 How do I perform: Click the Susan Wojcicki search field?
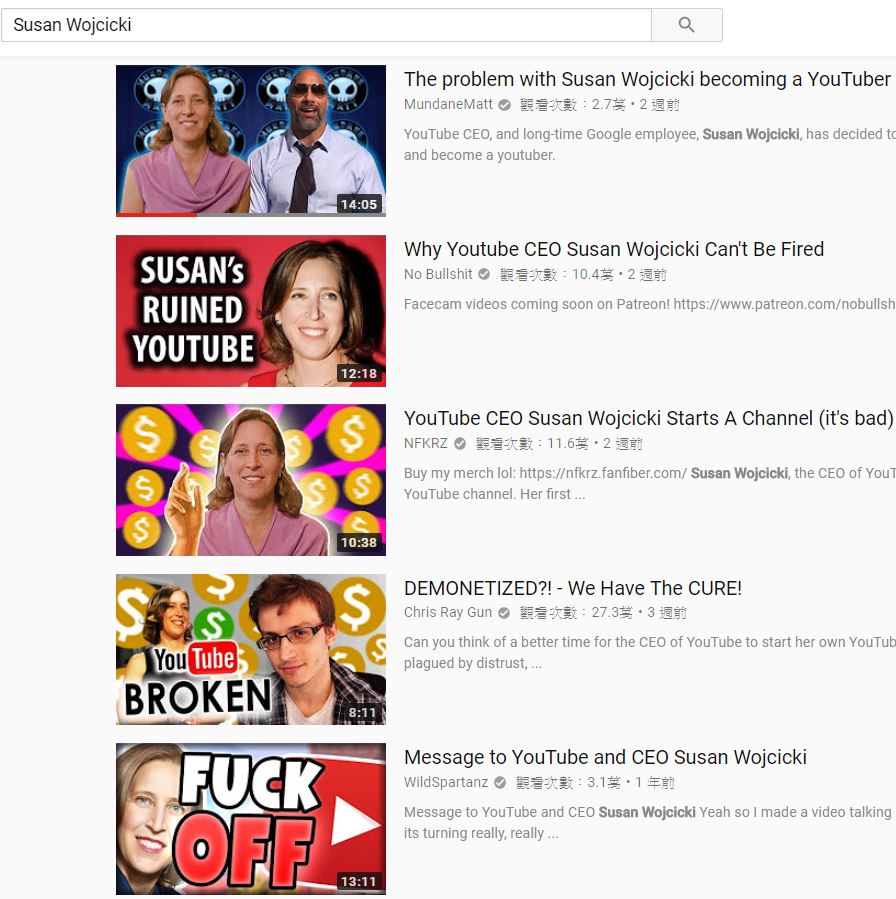[x=326, y=25]
